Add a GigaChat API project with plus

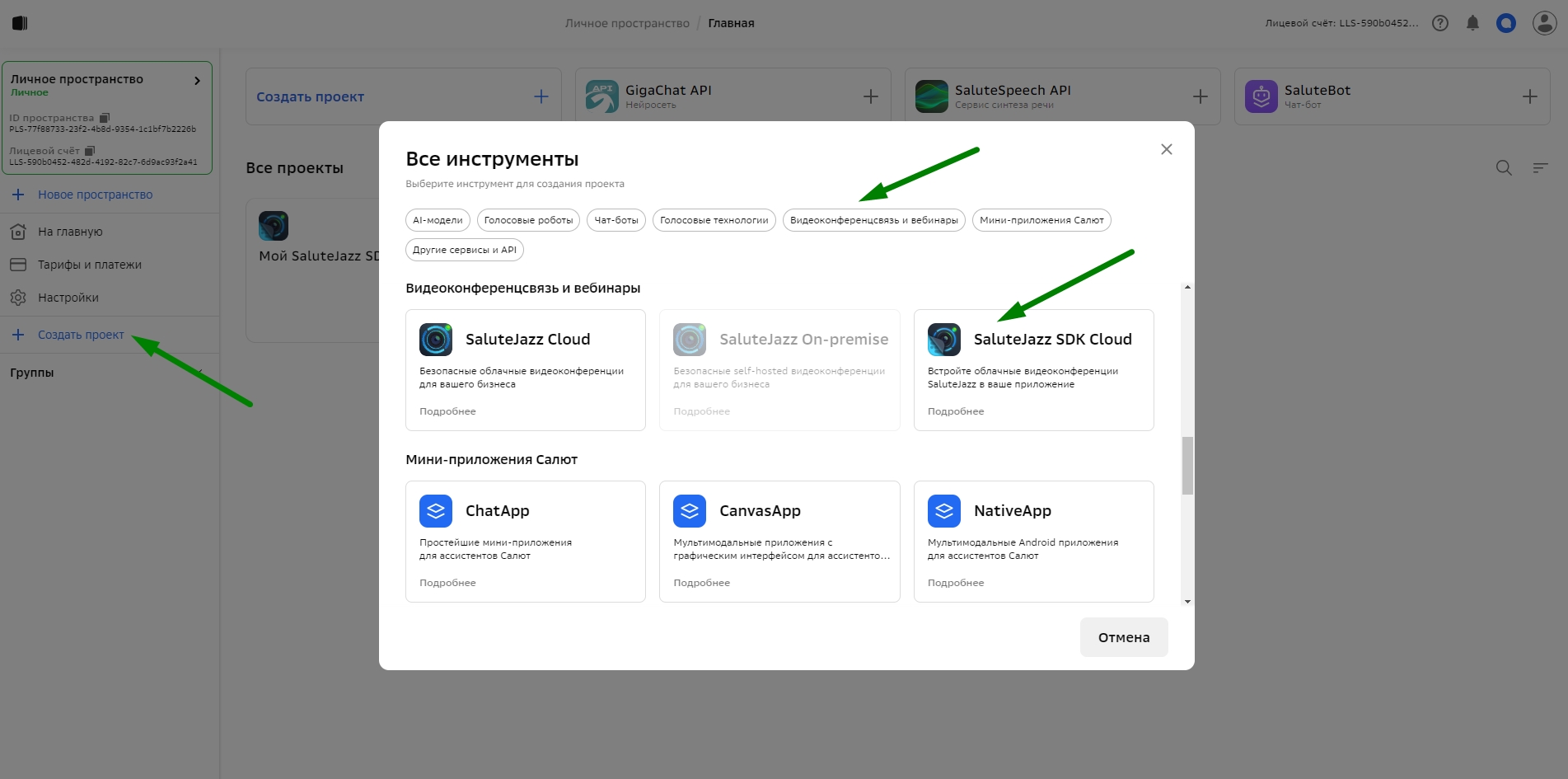coord(871,96)
